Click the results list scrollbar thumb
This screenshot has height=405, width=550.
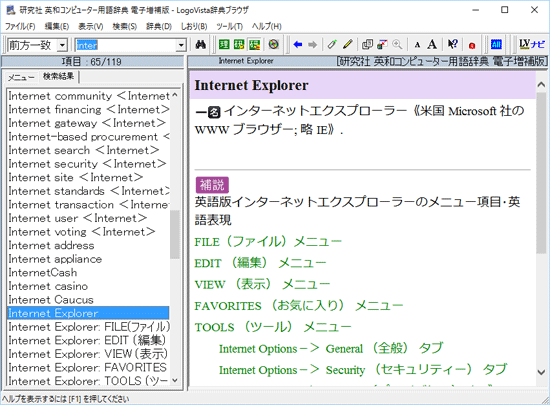point(175,235)
